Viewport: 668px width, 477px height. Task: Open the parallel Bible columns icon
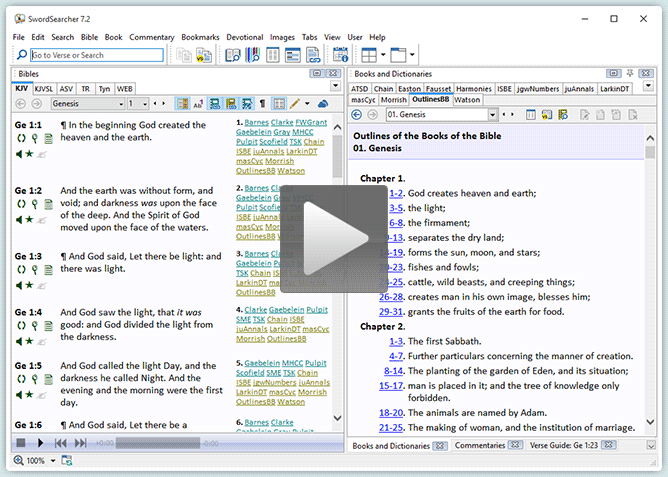point(273,55)
